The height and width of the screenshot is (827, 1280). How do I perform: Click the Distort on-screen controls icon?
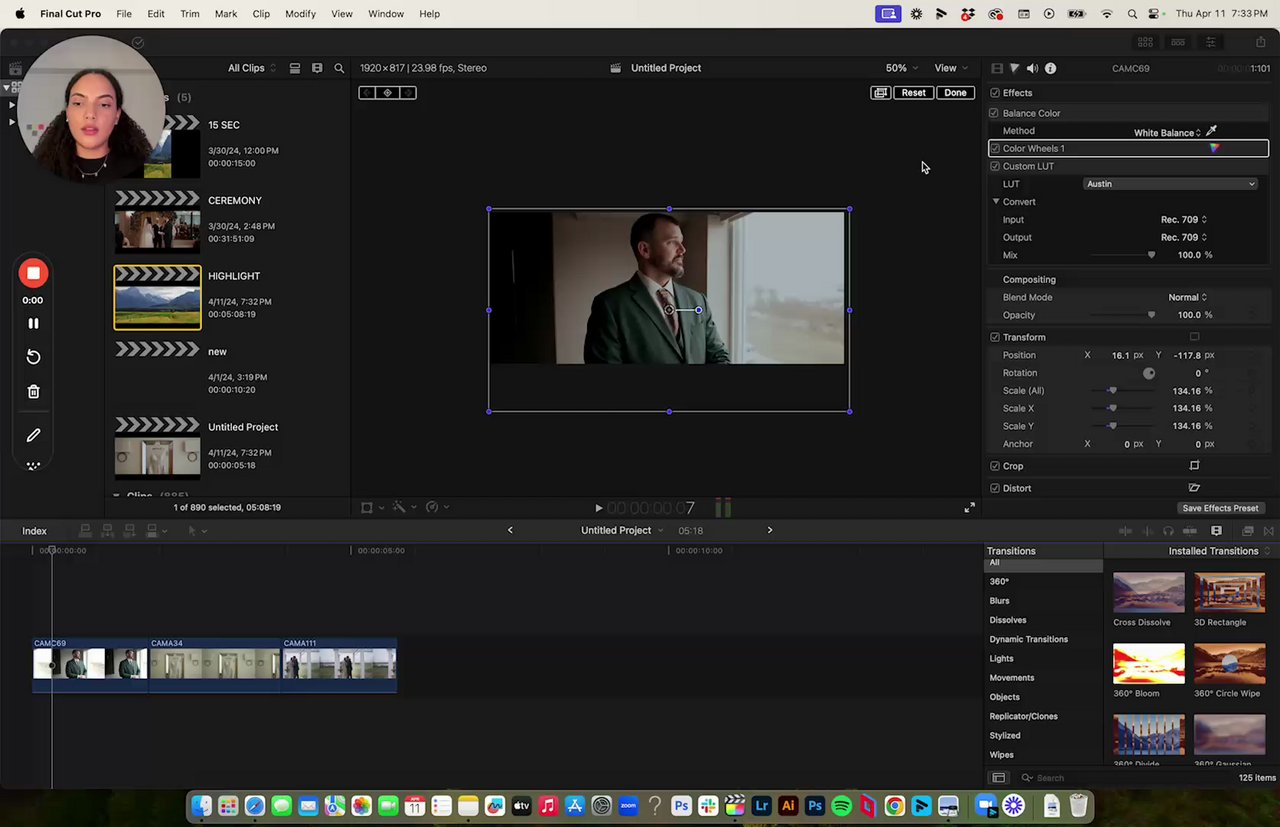click(1194, 488)
